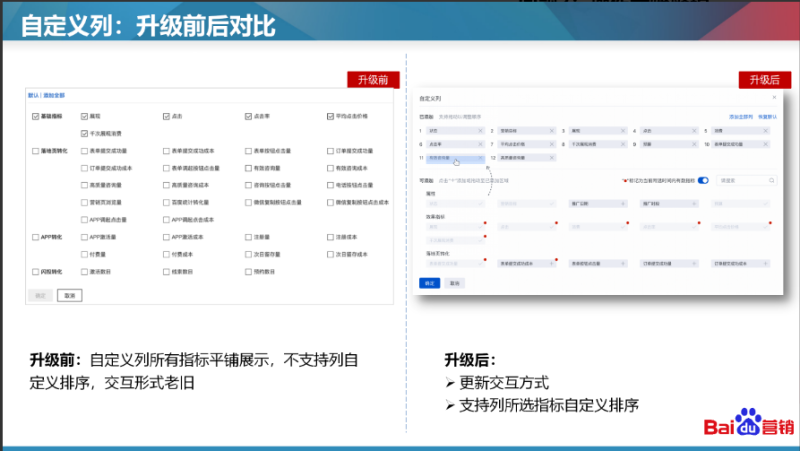Click the 恢复默认 link

coord(767,117)
